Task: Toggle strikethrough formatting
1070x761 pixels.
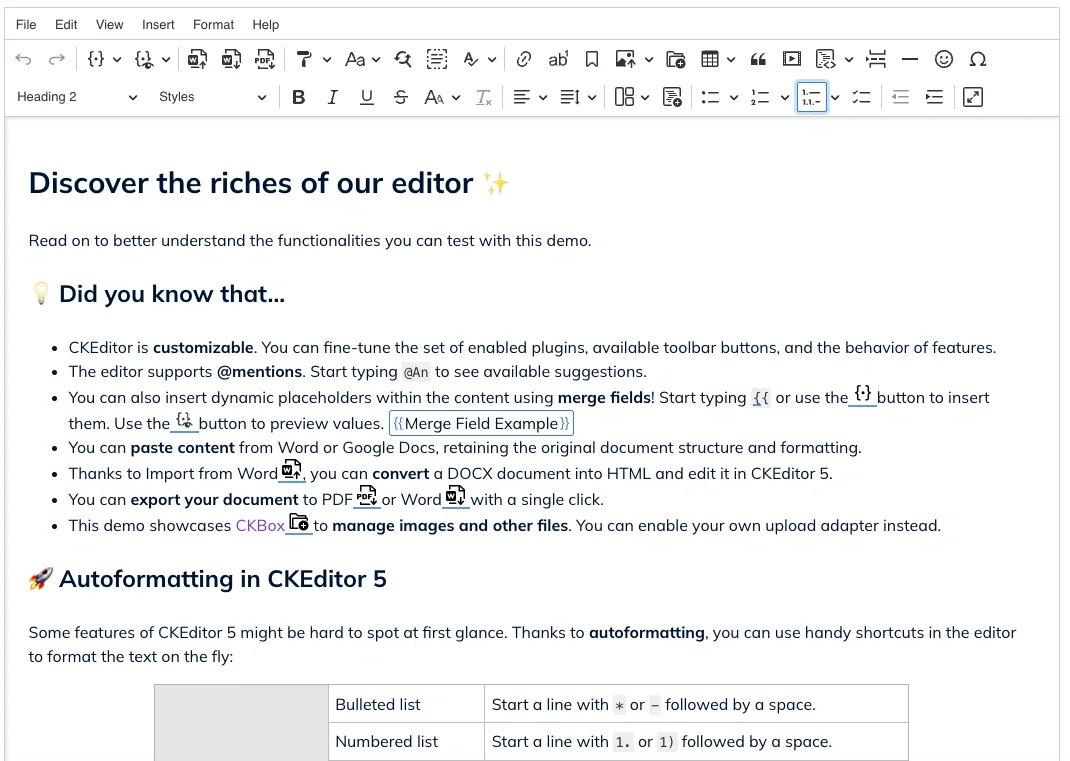Action: 401,97
